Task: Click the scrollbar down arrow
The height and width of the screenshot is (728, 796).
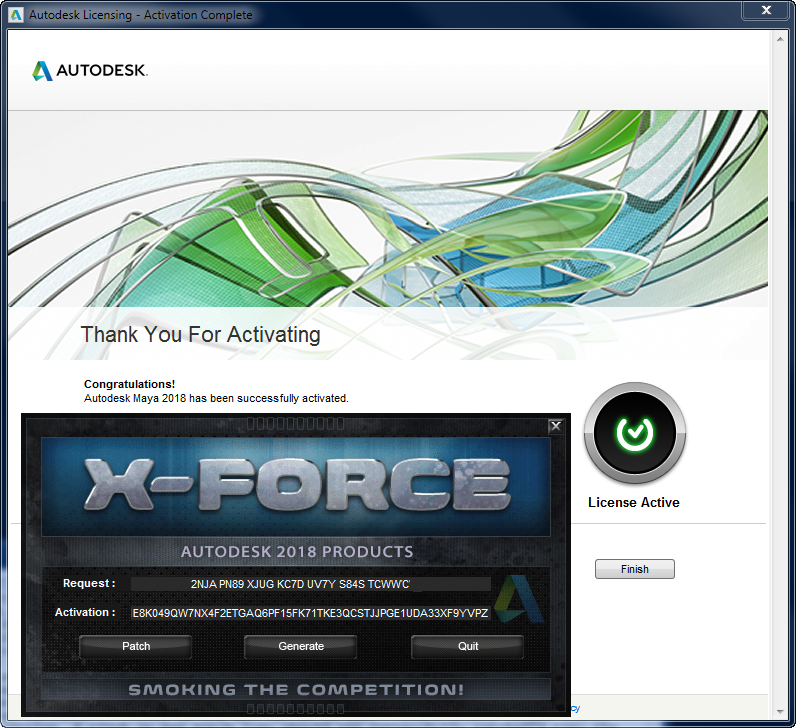Action: (780, 712)
